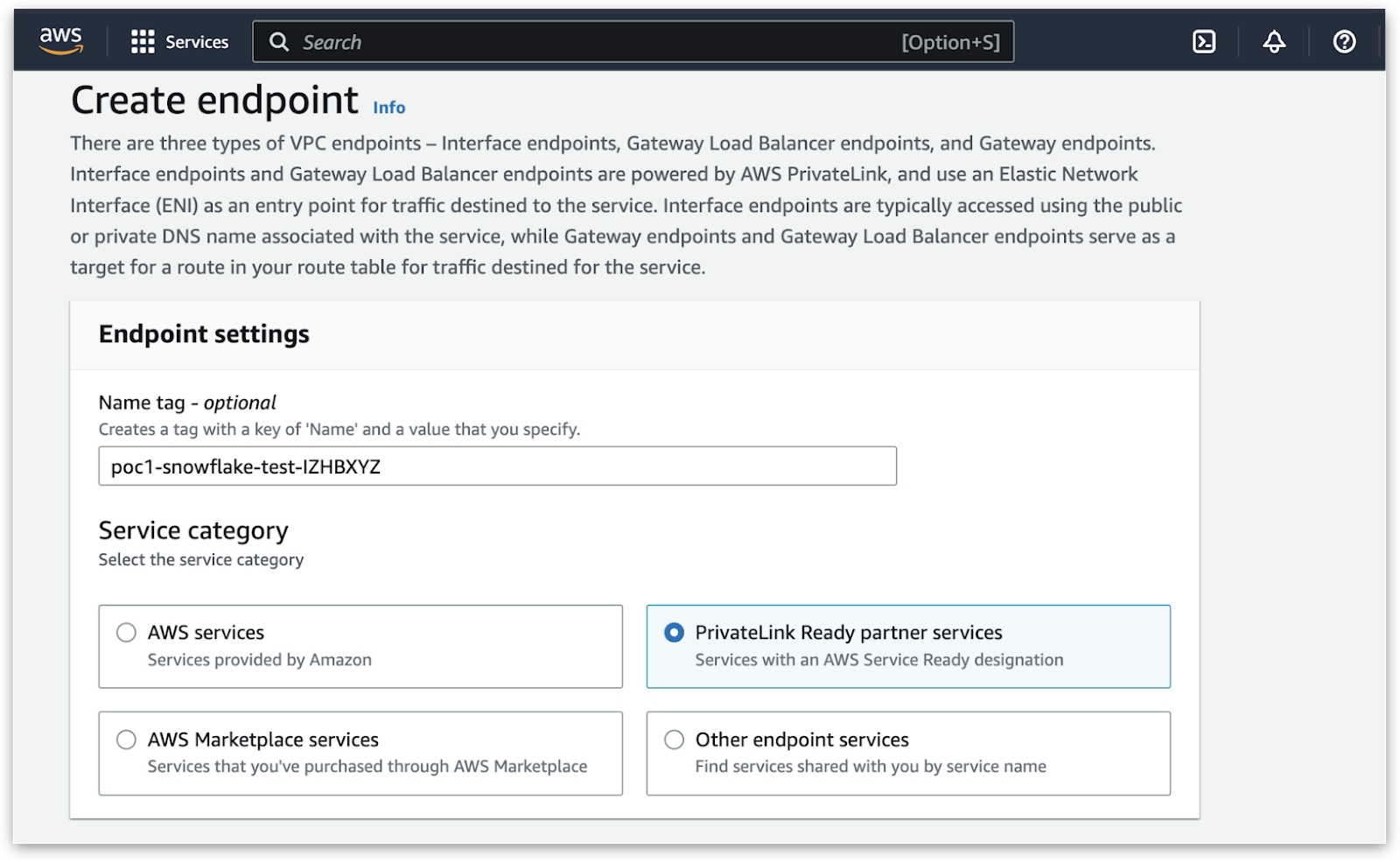Open the help question mark icon
1400x863 pixels.
click(x=1344, y=42)
